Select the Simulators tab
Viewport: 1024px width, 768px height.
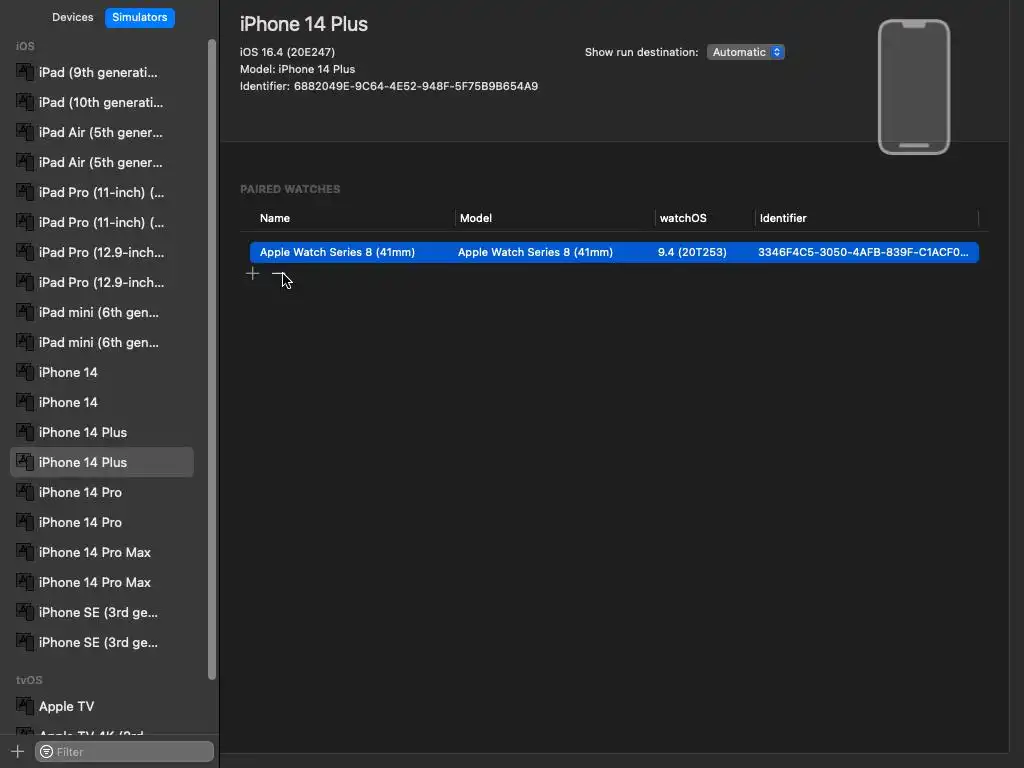pos(140,18)
